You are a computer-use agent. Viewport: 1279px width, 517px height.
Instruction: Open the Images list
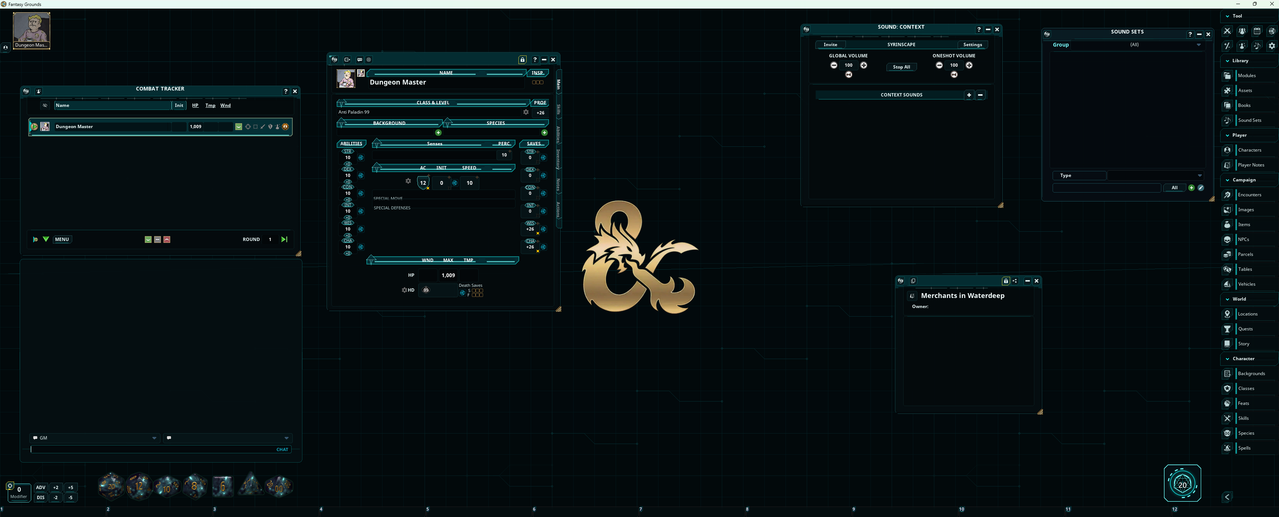[1248, 210]
